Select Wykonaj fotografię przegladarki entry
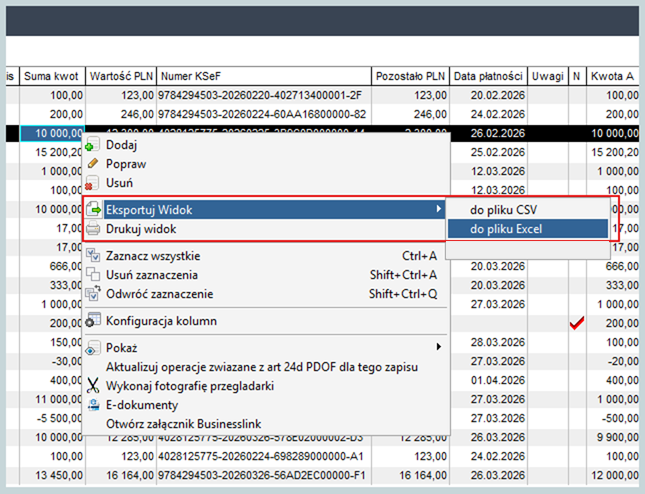Screen dimensions: 645x494 point(266,386)
